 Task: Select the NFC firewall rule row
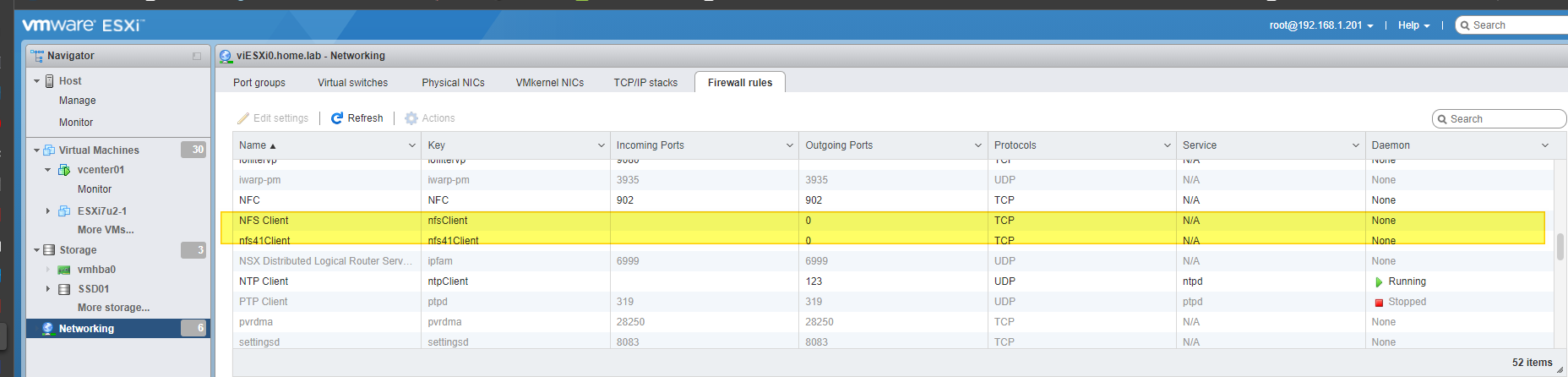pyautogui.click(x=893, y=200)
